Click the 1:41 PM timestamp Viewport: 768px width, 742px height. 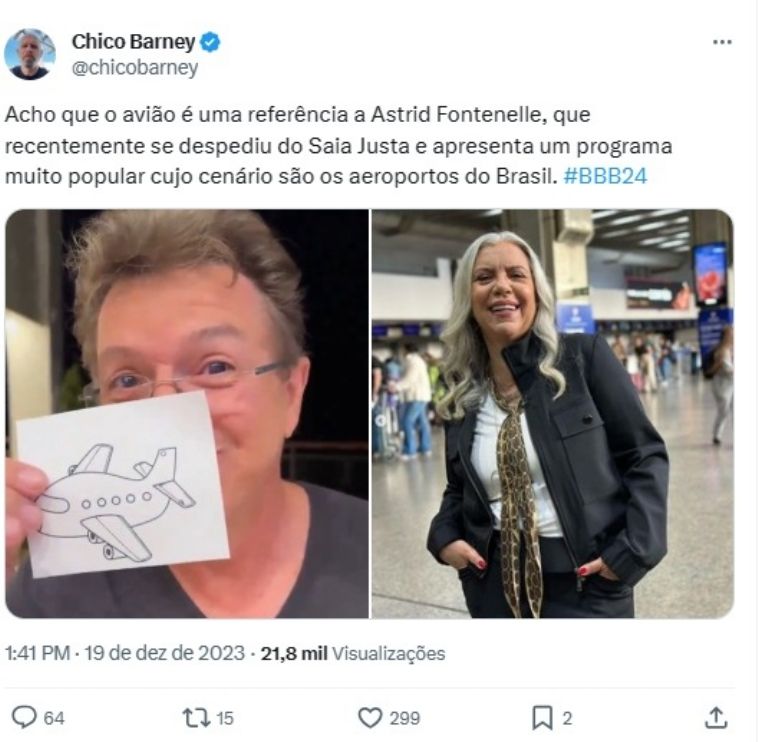click(x=38, y=653)
